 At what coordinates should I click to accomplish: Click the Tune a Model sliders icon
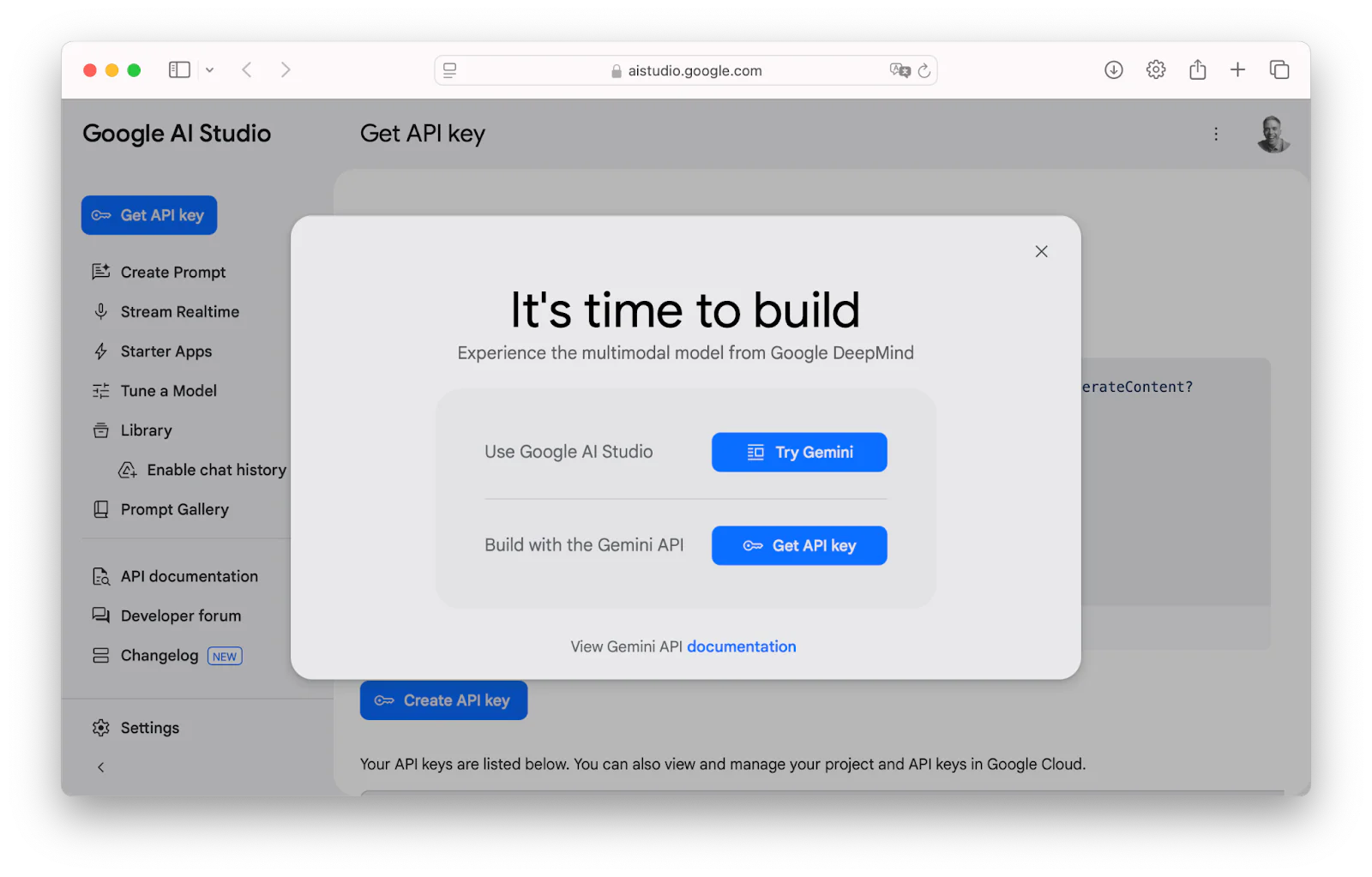(101, 391)
